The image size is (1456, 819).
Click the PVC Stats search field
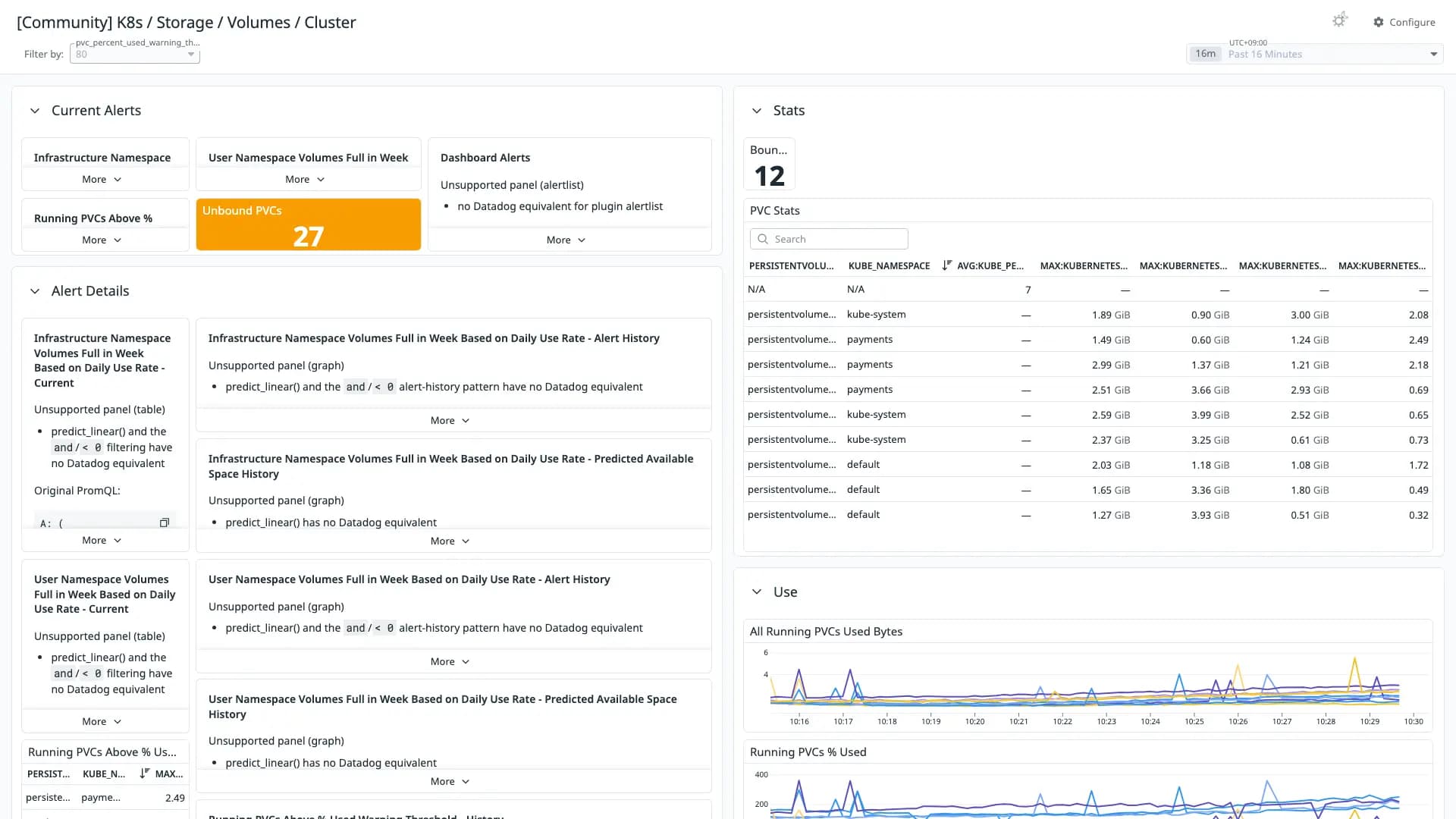pos(829,239)
